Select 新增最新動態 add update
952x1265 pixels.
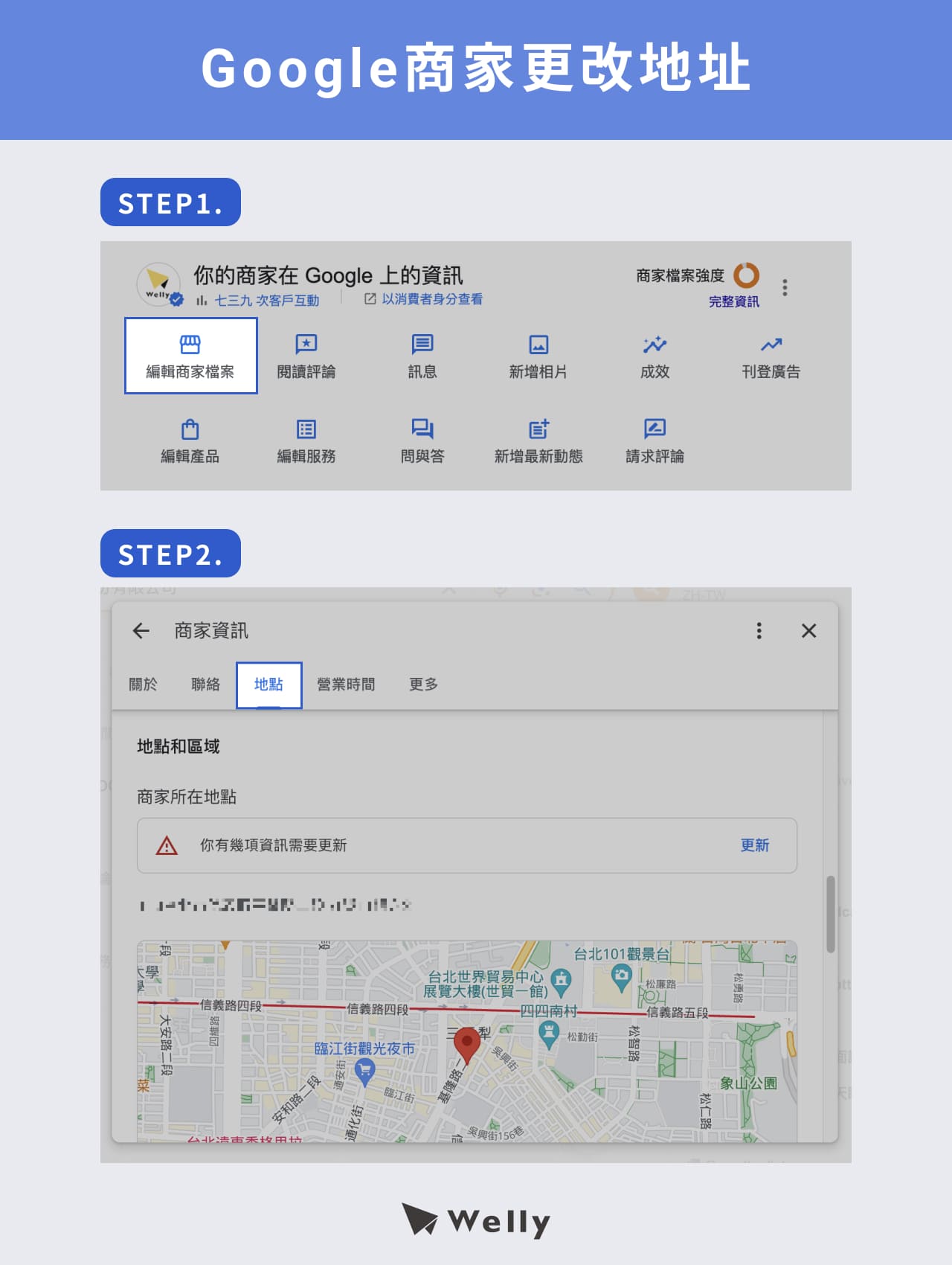[x=538, y=441]
